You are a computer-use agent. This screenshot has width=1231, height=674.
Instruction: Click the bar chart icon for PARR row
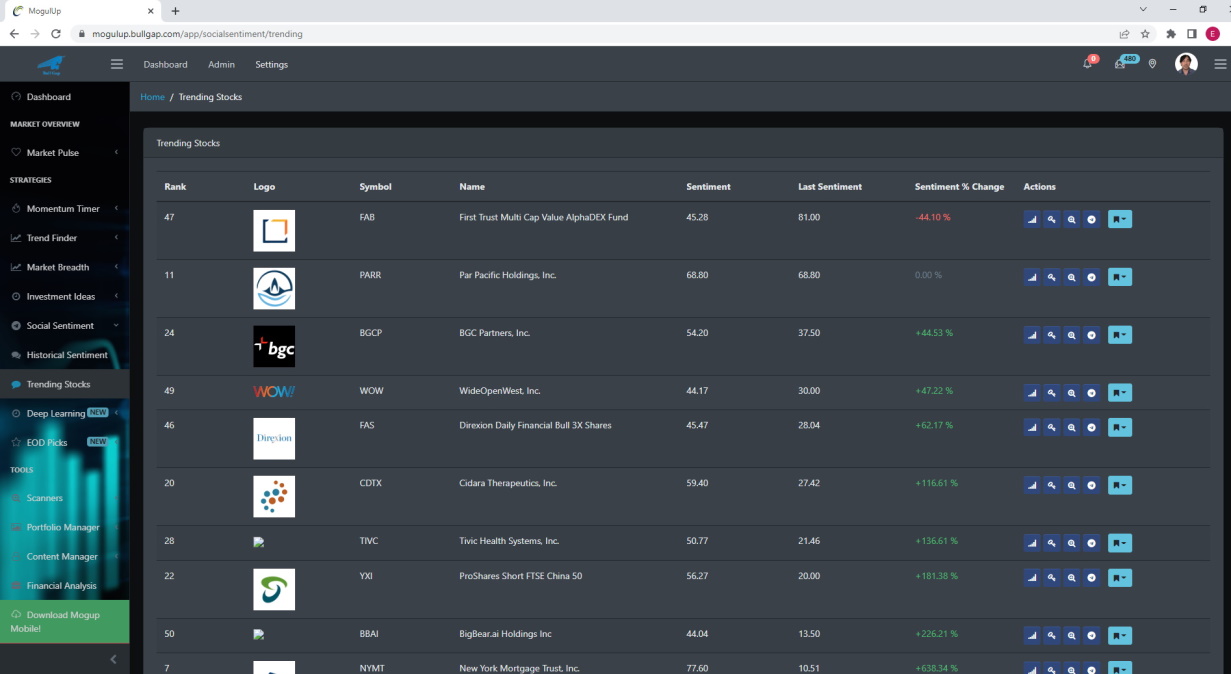click(x=1032, y=277)
